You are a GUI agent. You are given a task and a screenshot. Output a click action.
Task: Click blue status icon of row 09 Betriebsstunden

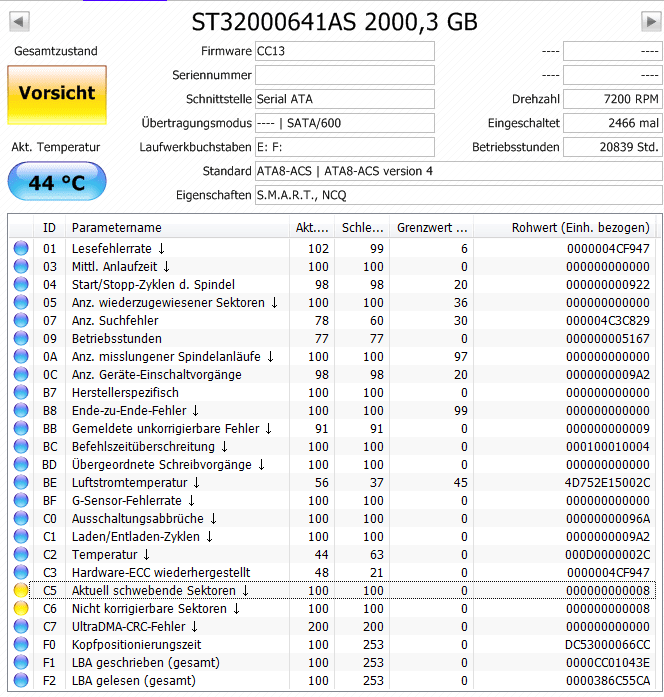[21, 339]
